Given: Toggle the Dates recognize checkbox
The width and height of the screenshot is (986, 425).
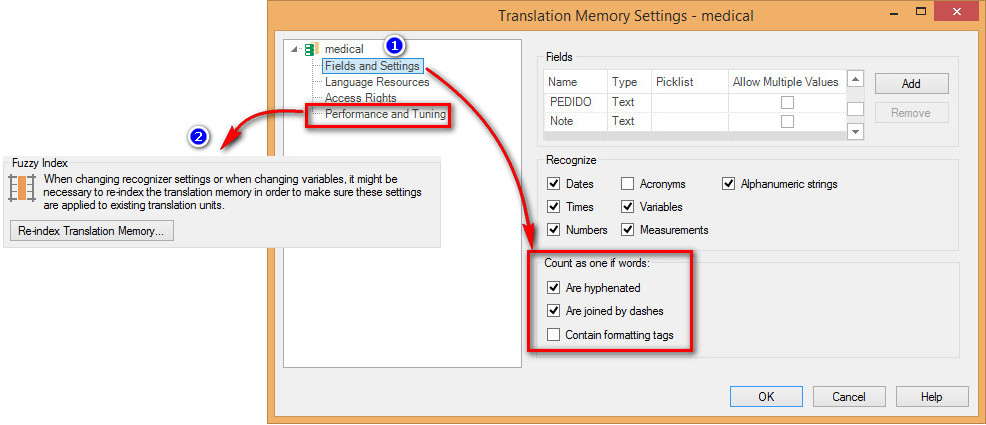Looking at the screenshot, I should (554, 184).
